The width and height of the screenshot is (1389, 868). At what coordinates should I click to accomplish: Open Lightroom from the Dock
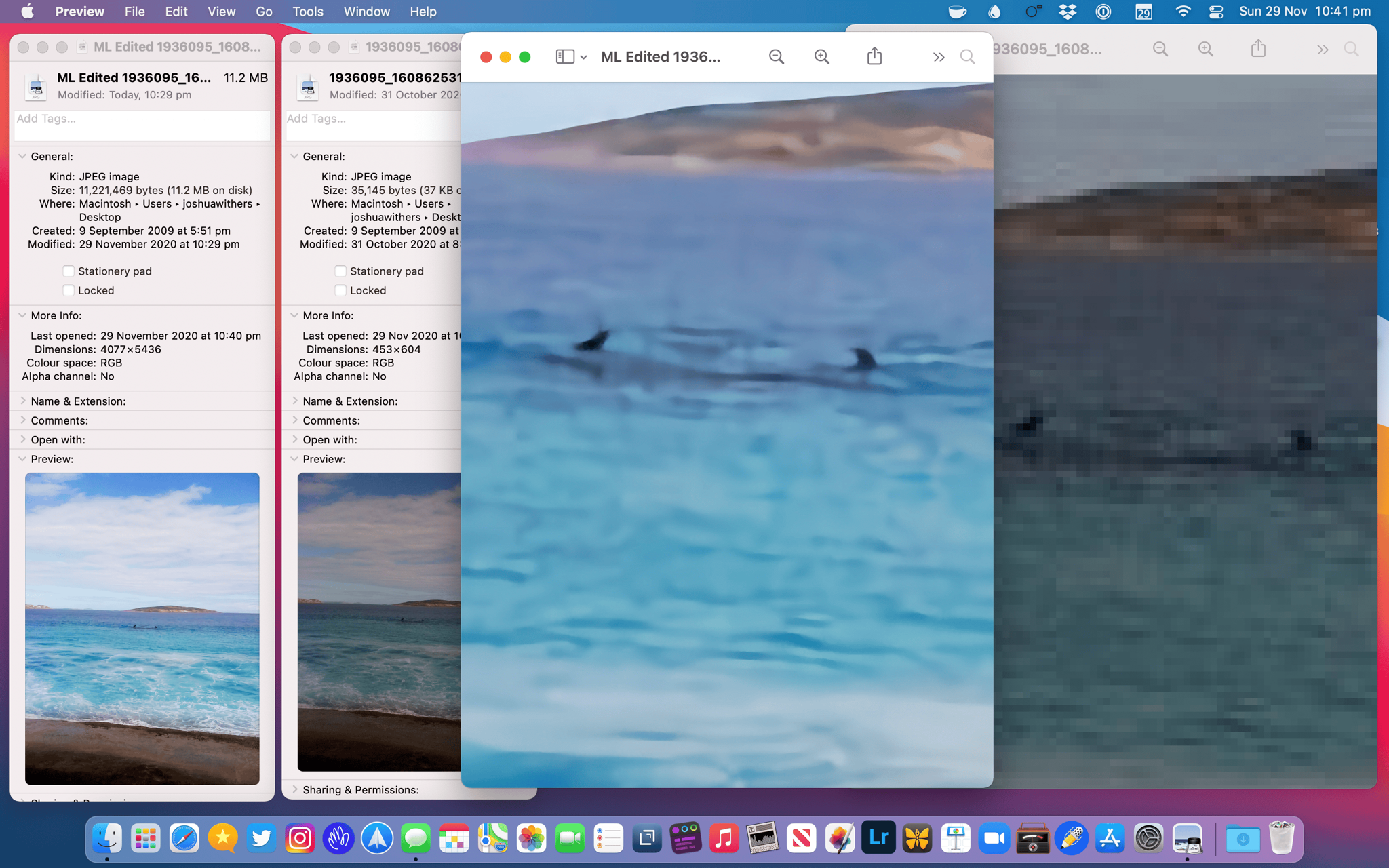(878, 838)
